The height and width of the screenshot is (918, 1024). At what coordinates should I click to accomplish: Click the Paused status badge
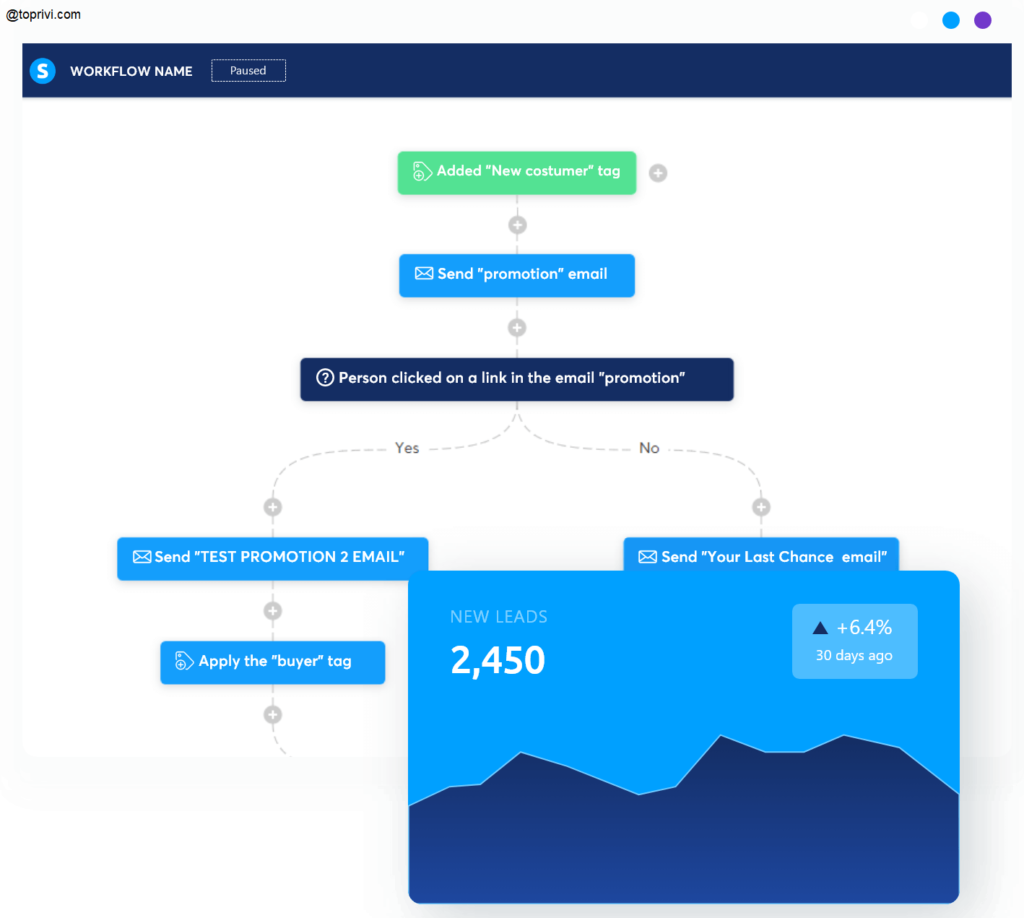click(248, 71)
